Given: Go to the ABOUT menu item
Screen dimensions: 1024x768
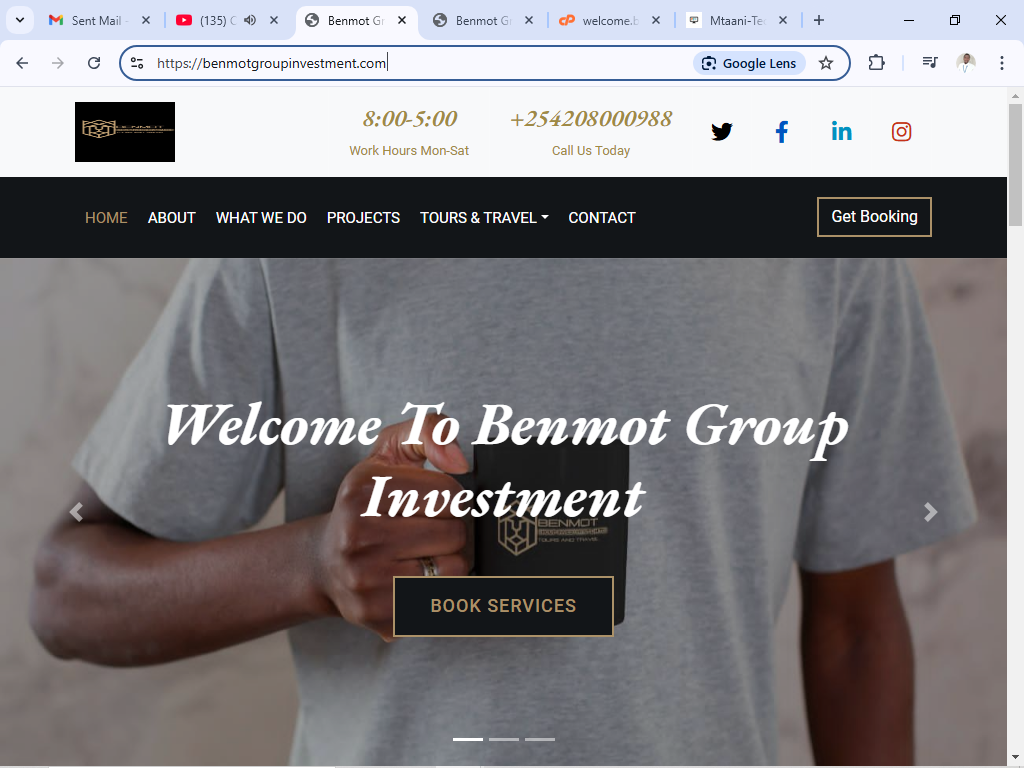Looking at the screenshot, I should (172, 217).
